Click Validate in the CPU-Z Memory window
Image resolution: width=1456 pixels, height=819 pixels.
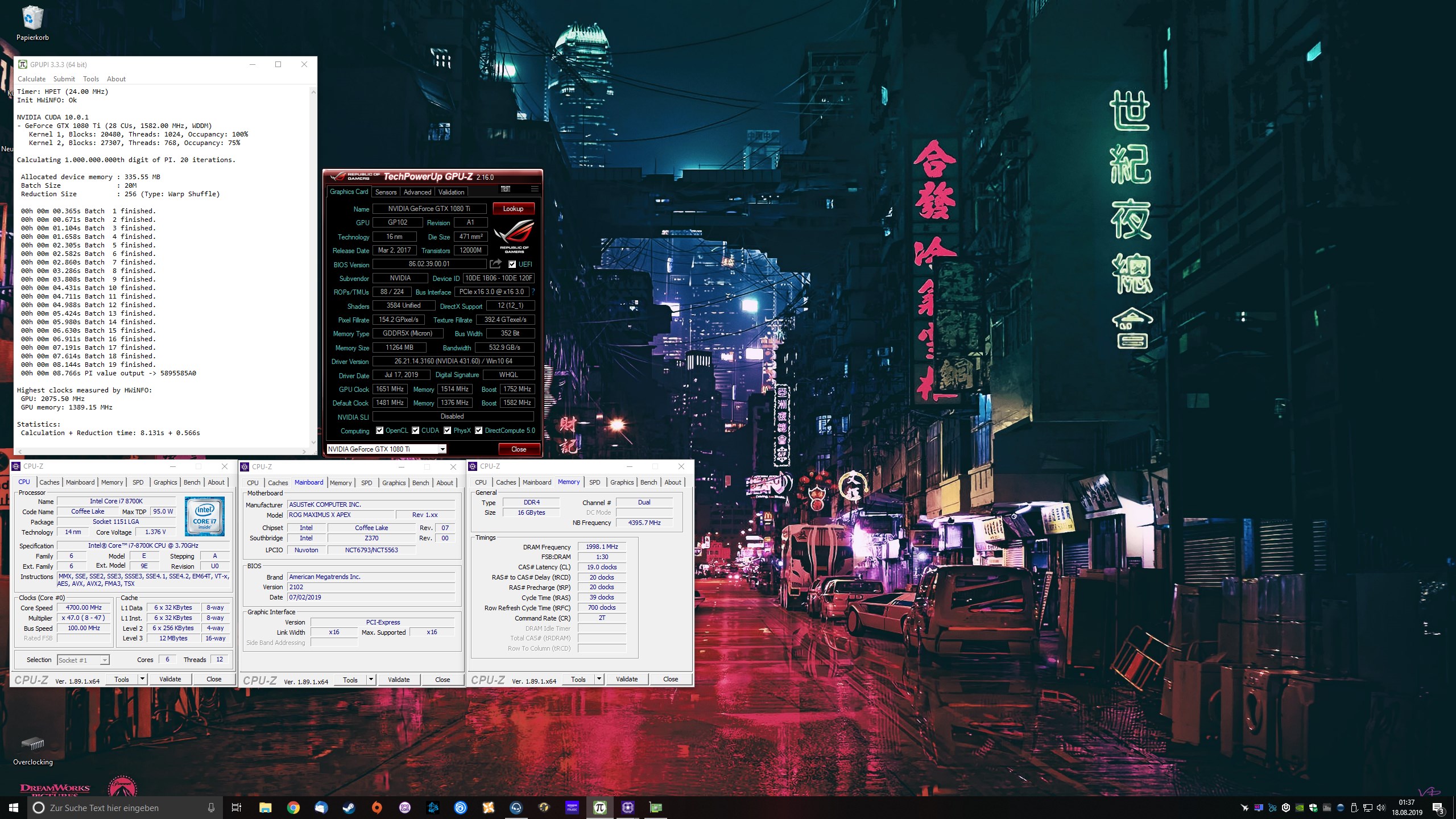point(627,679)
